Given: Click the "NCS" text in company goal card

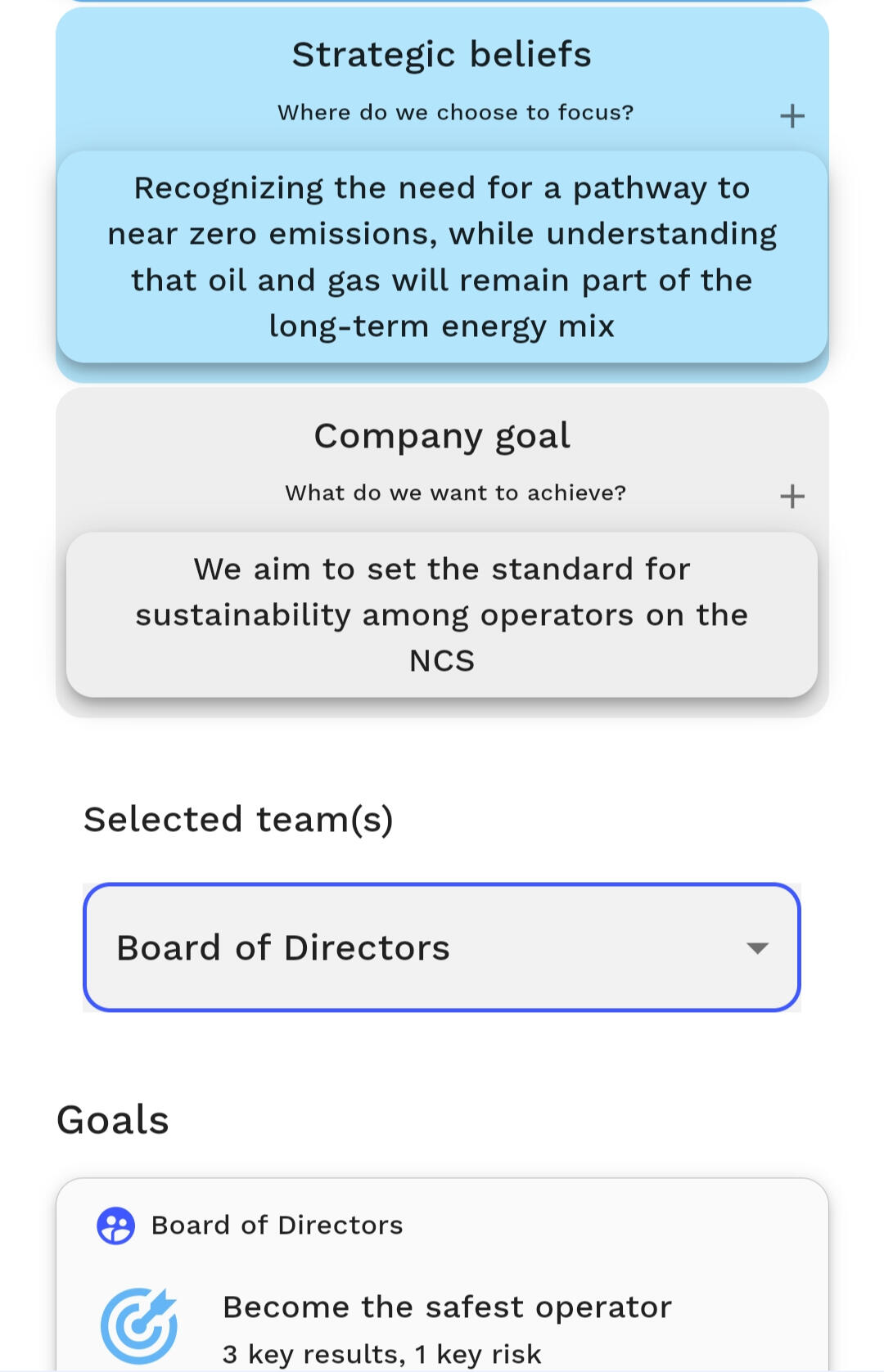Looking at the screenshot, I should pyautogui.click(x=442, y=661).
